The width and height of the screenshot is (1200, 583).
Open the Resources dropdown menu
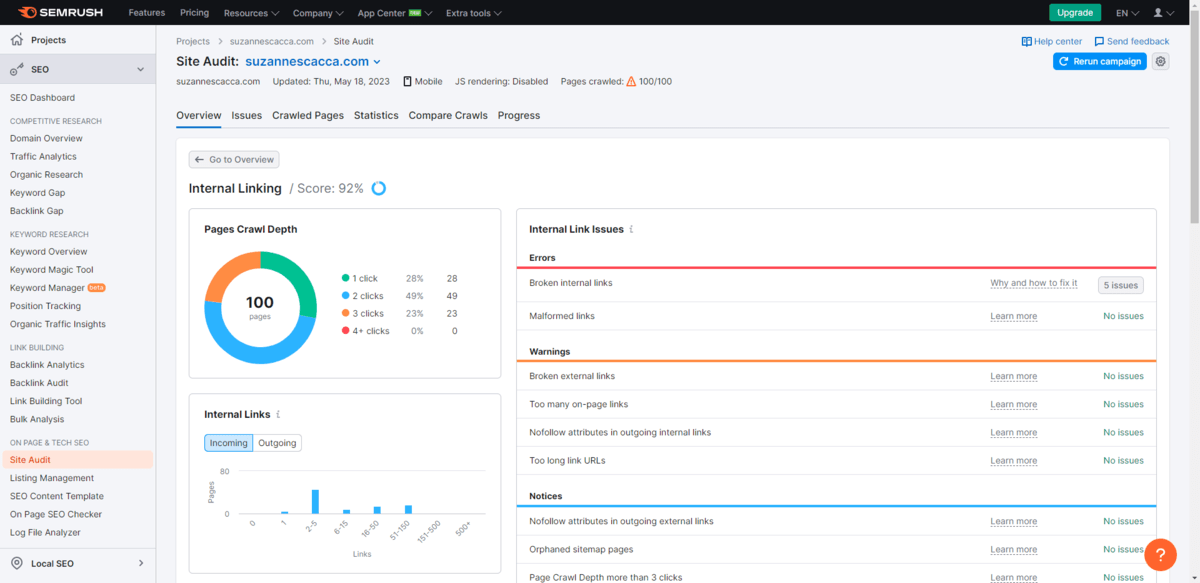coord(252,13)
